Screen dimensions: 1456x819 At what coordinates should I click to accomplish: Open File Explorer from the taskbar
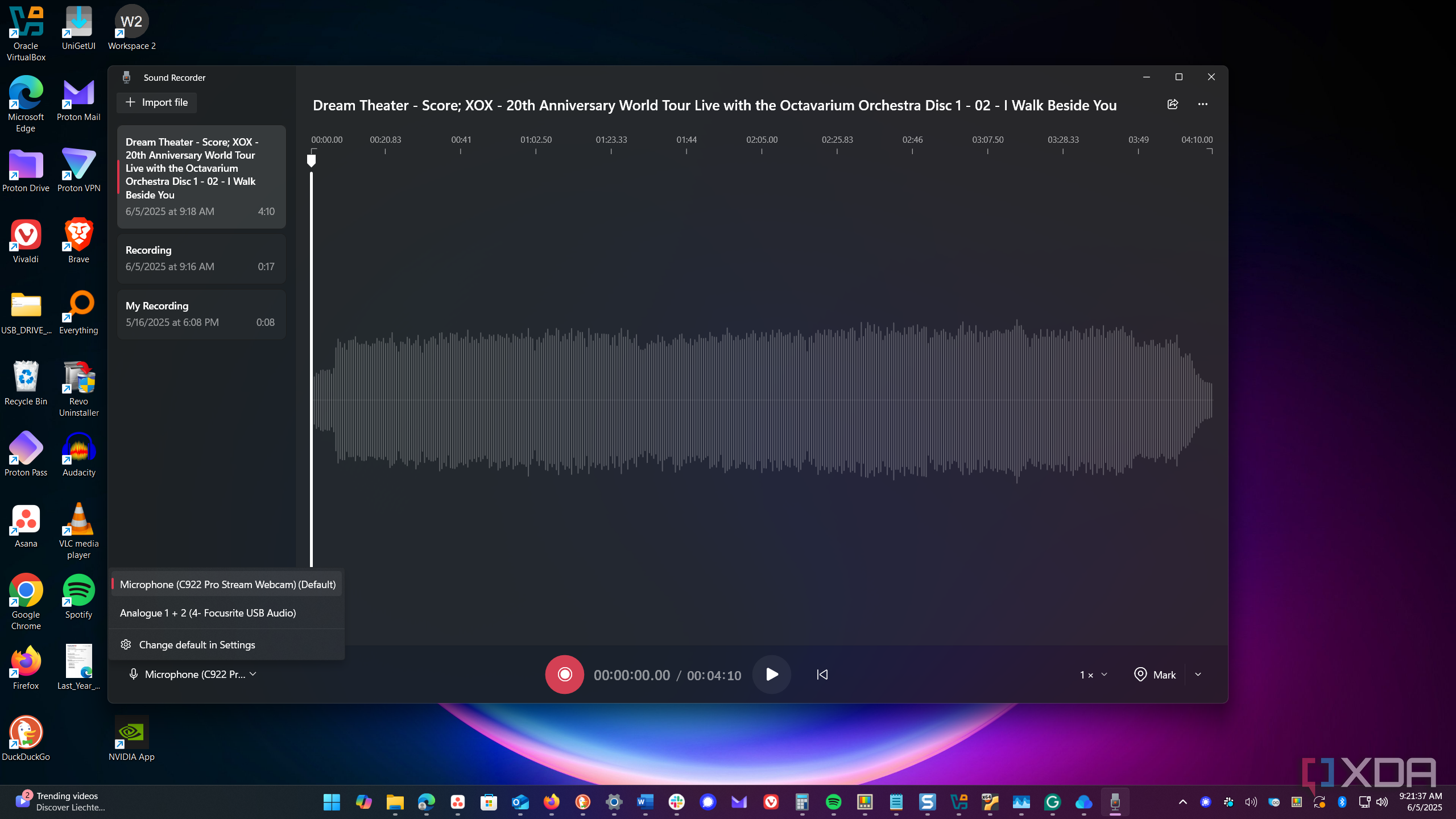point(395,802)
